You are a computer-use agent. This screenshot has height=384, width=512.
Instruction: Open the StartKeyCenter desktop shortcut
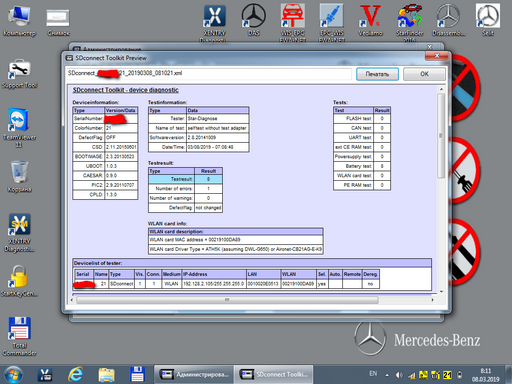(x=19, y=281)
